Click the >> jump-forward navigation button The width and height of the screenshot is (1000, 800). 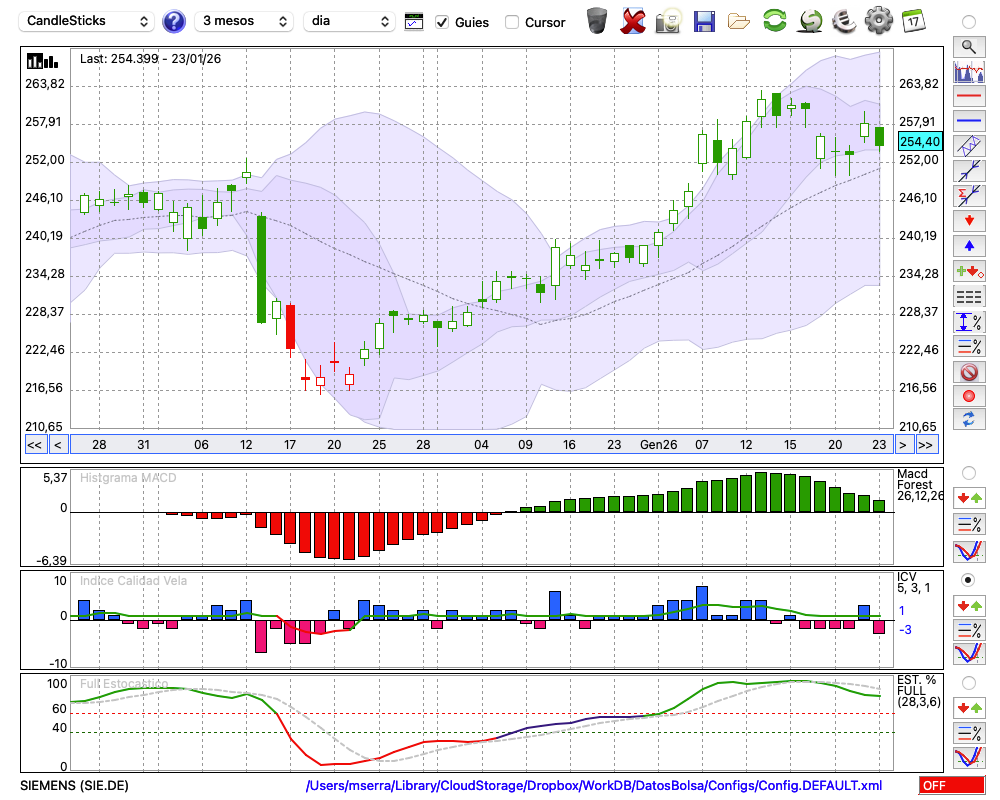[926, 444]
